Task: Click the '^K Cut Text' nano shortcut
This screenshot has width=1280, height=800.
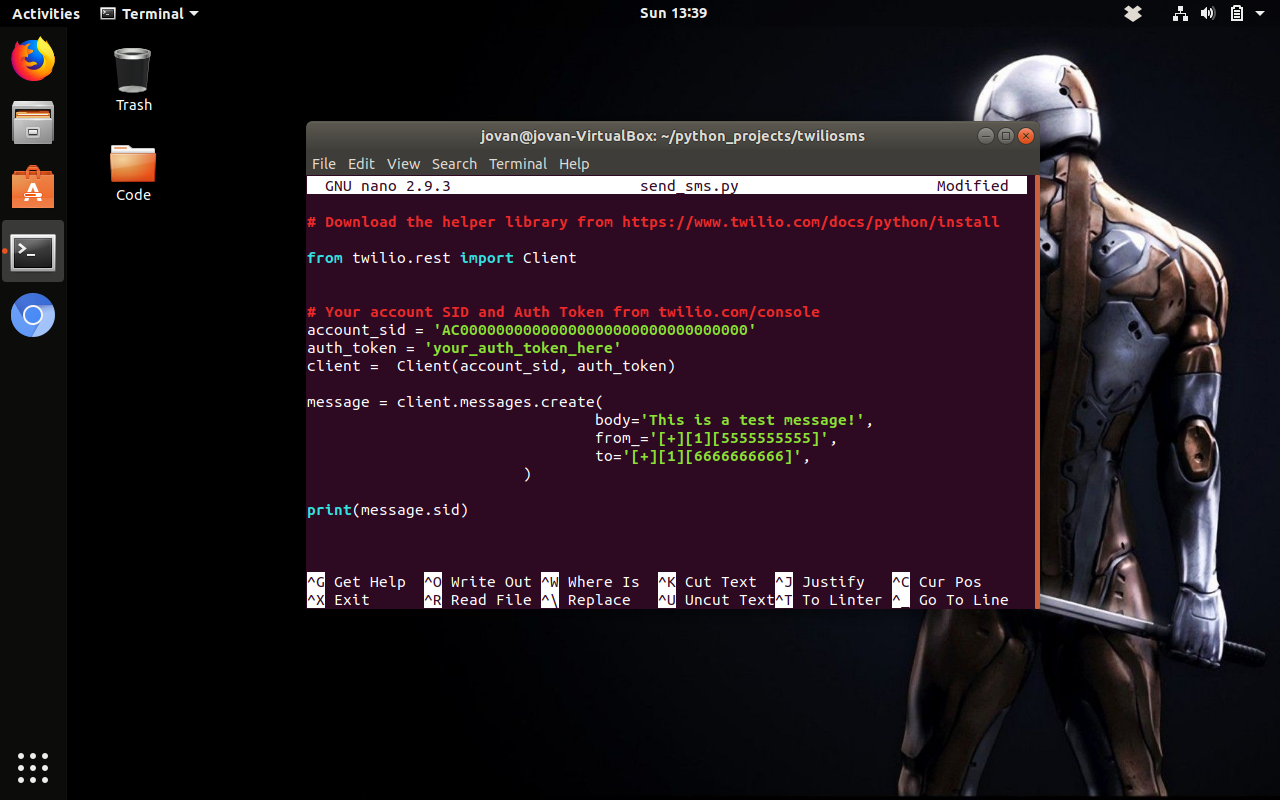Action: [707, 582]
